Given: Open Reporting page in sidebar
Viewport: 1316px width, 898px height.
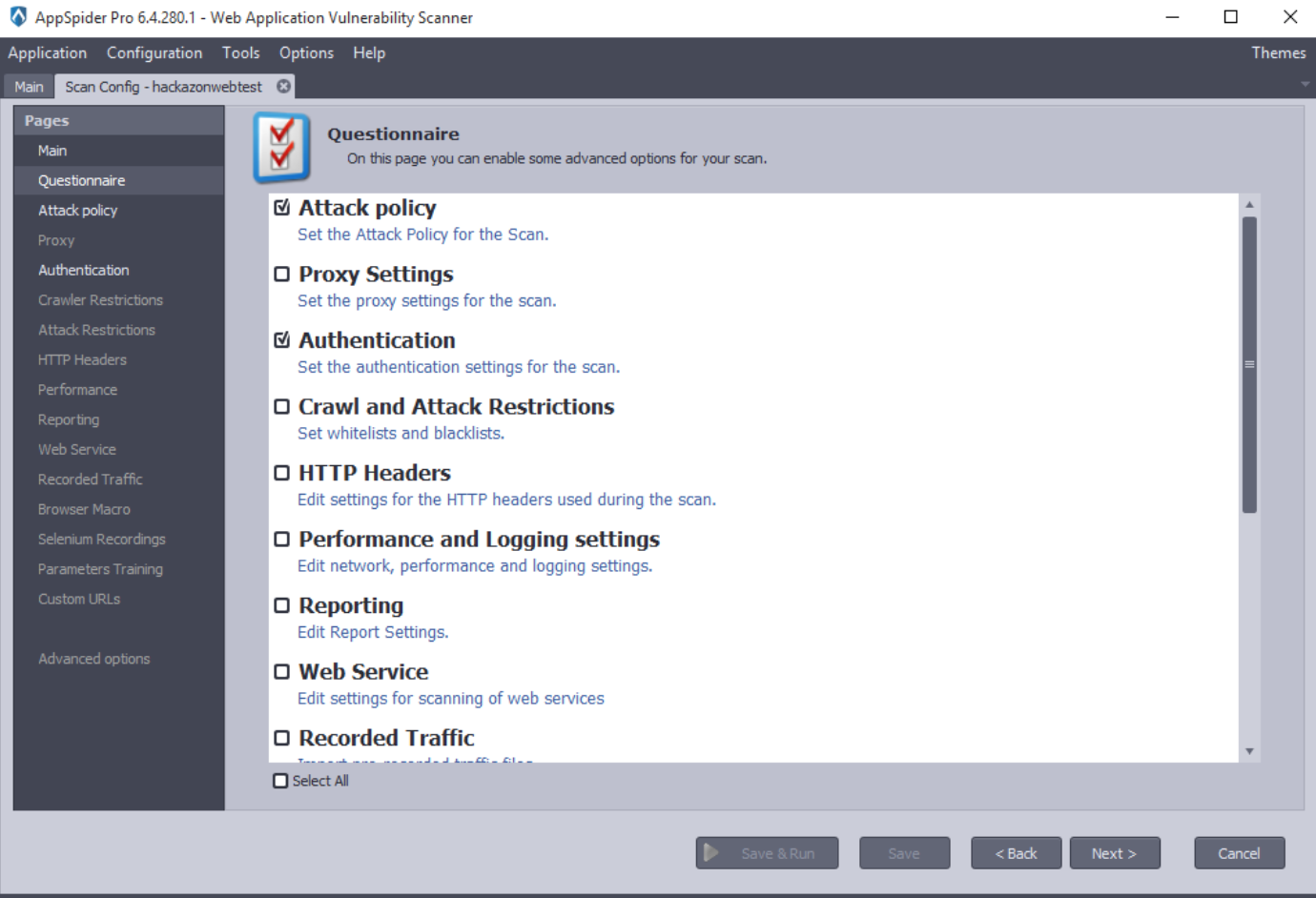Looking at the screenshot, I should click(x=119, y=419).
